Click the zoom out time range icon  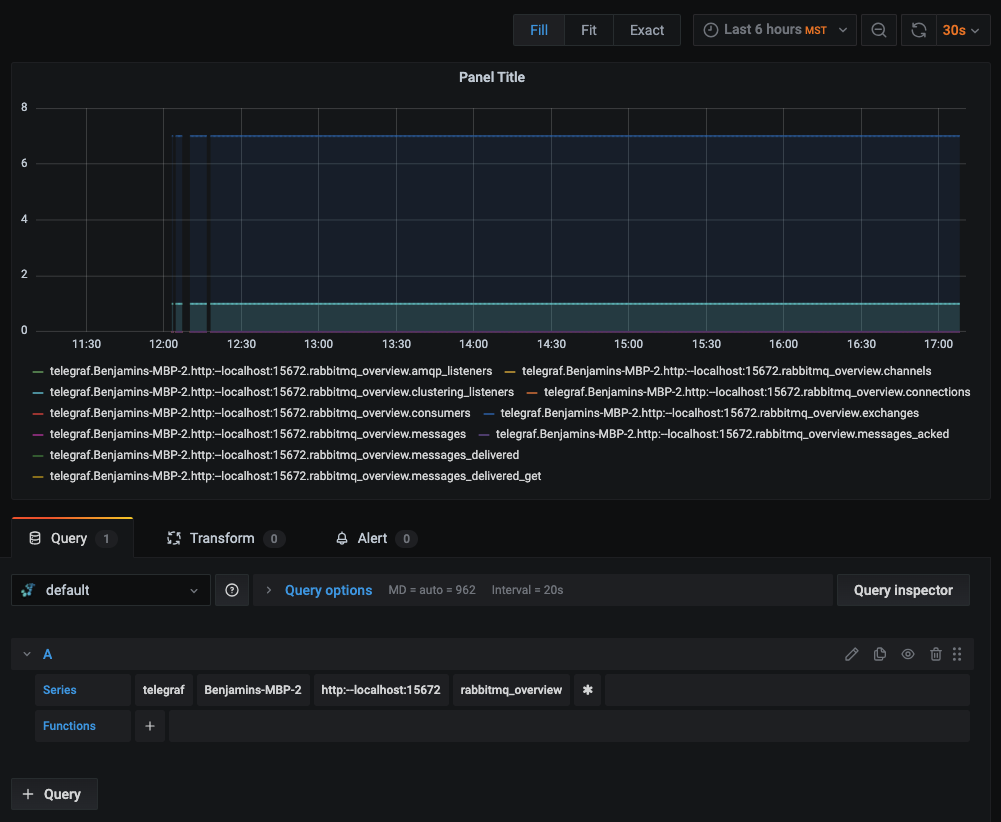point(878,30)
